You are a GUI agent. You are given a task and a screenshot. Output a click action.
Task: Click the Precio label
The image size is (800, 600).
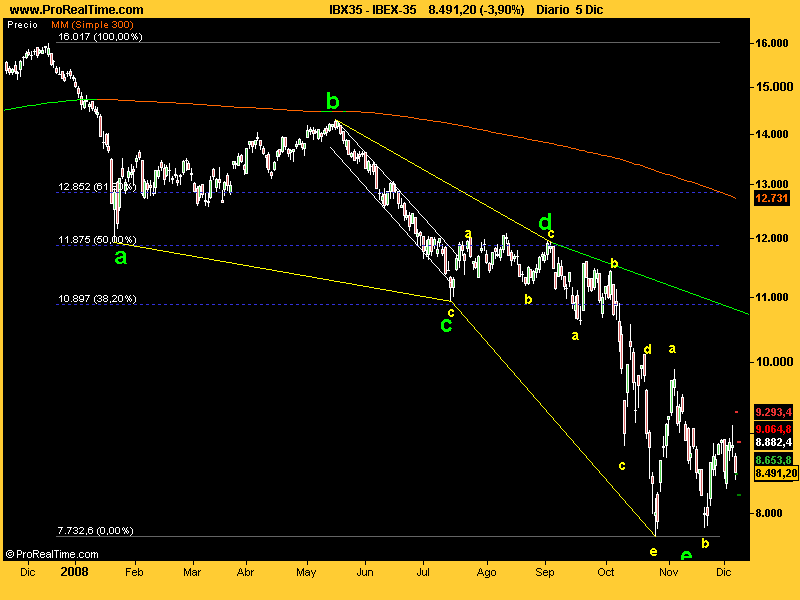pos(22,24)
